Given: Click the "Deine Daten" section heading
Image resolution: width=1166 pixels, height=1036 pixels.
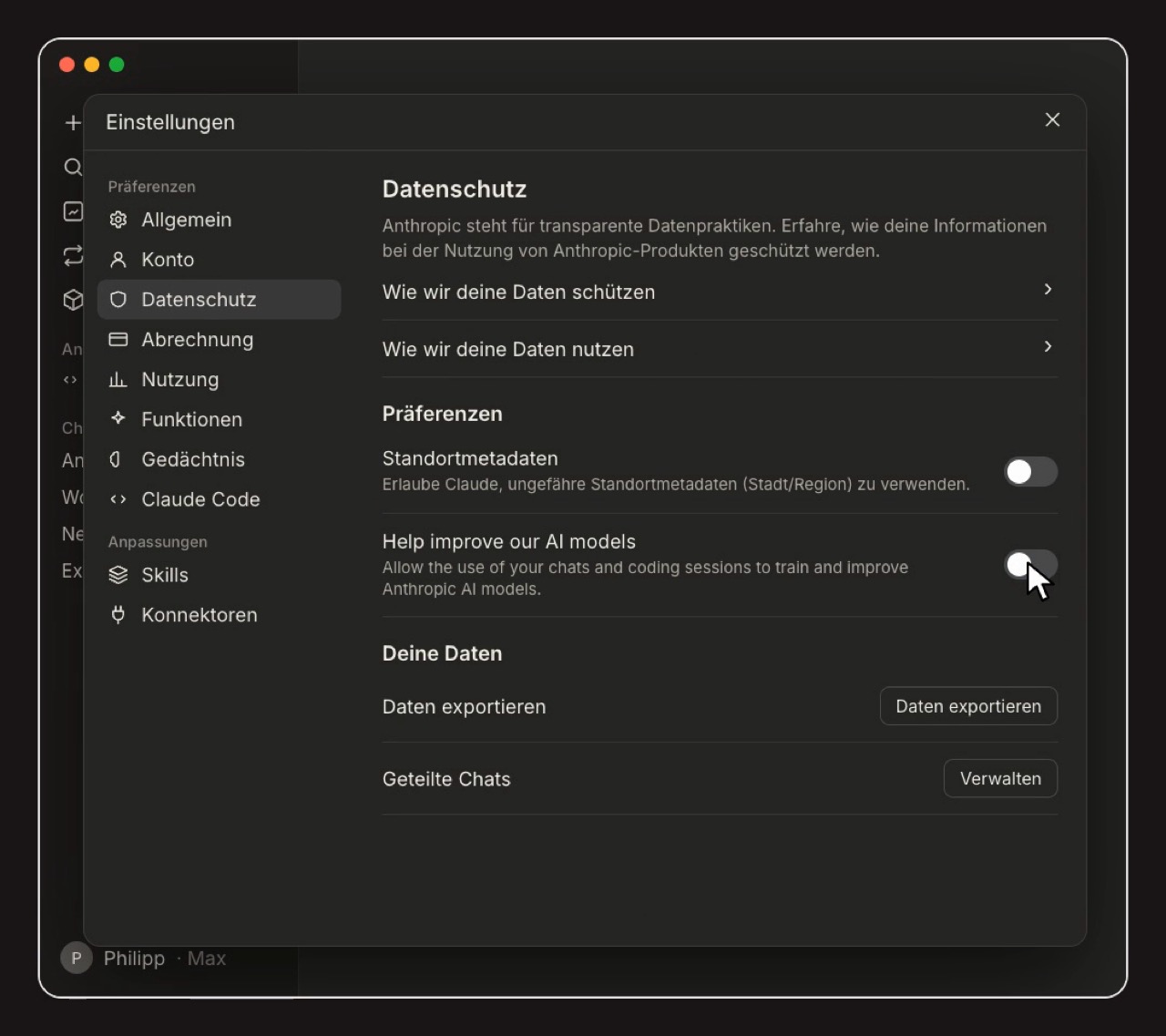Looking at the screenshot, I should point(442,653).
